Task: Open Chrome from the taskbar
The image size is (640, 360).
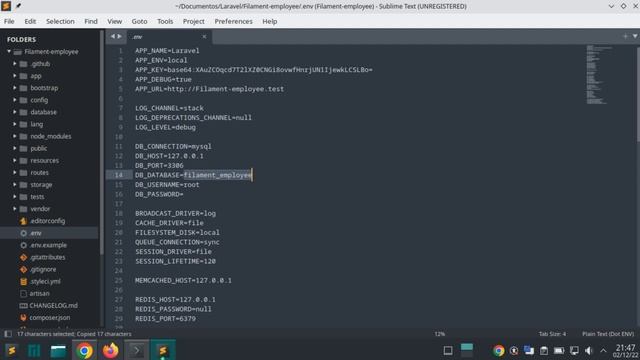Action: (x=84, y=351)
